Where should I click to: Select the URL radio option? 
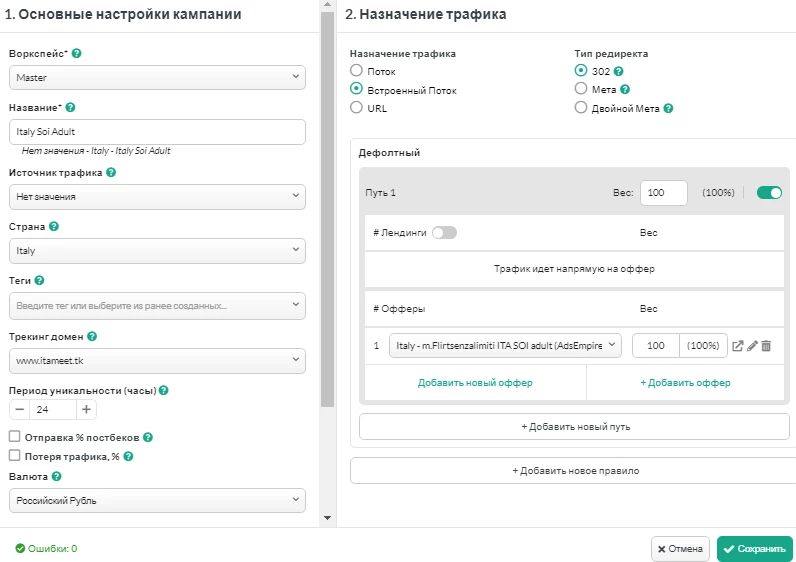pos(356,108)
